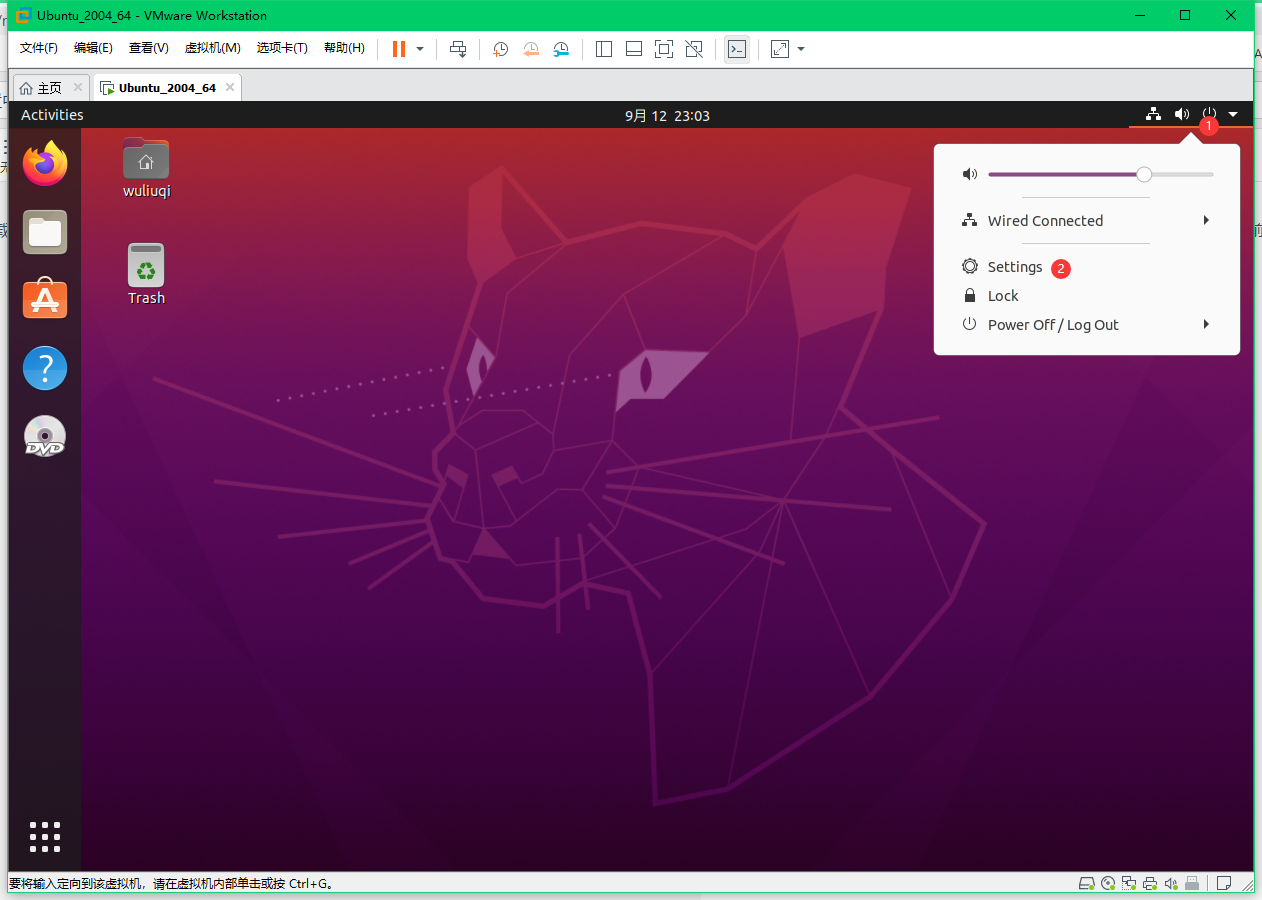
Task: Click the message log note status icon
Action: point(1224,884)
